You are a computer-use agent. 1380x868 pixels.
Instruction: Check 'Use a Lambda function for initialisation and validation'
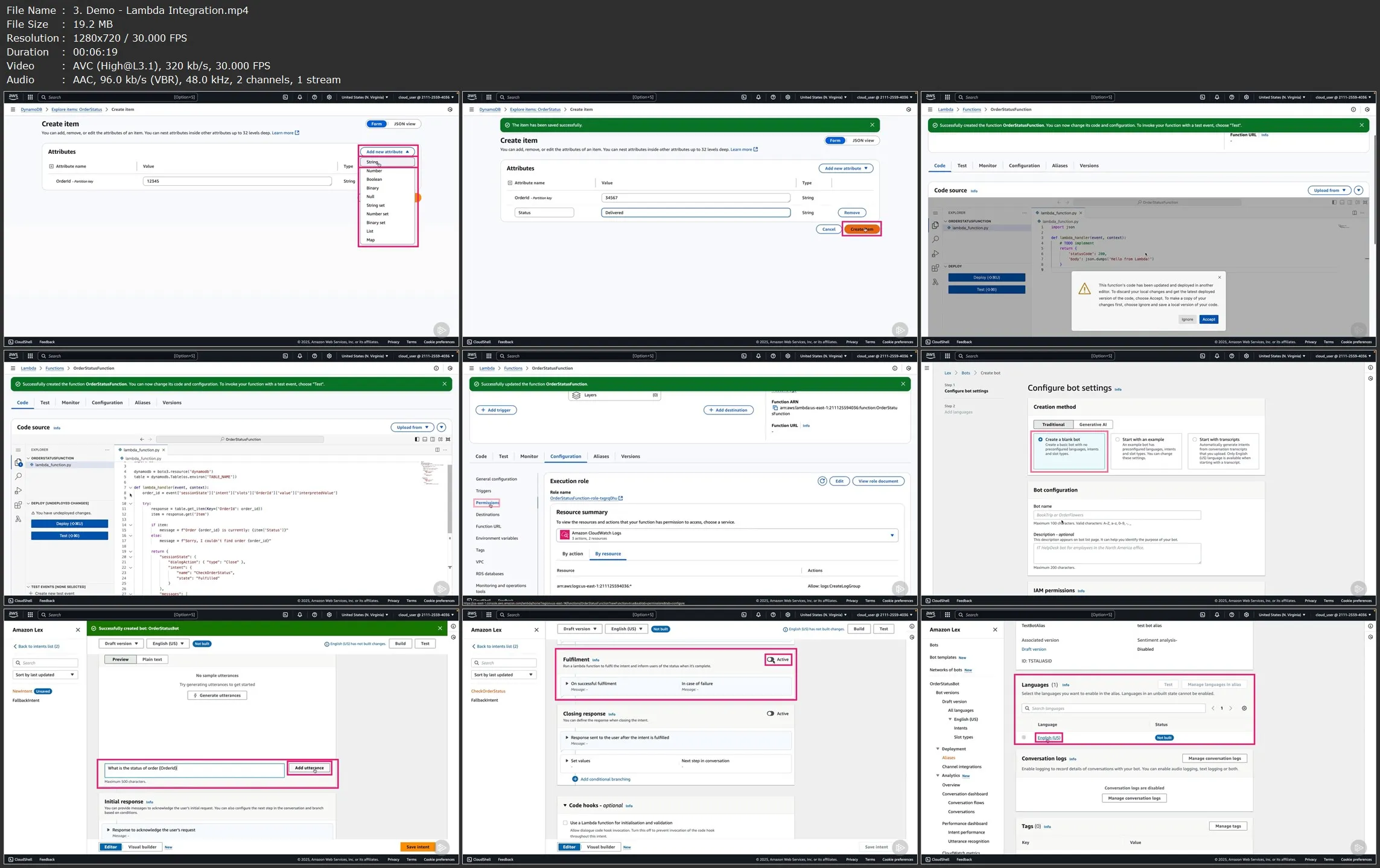[565, 823]
